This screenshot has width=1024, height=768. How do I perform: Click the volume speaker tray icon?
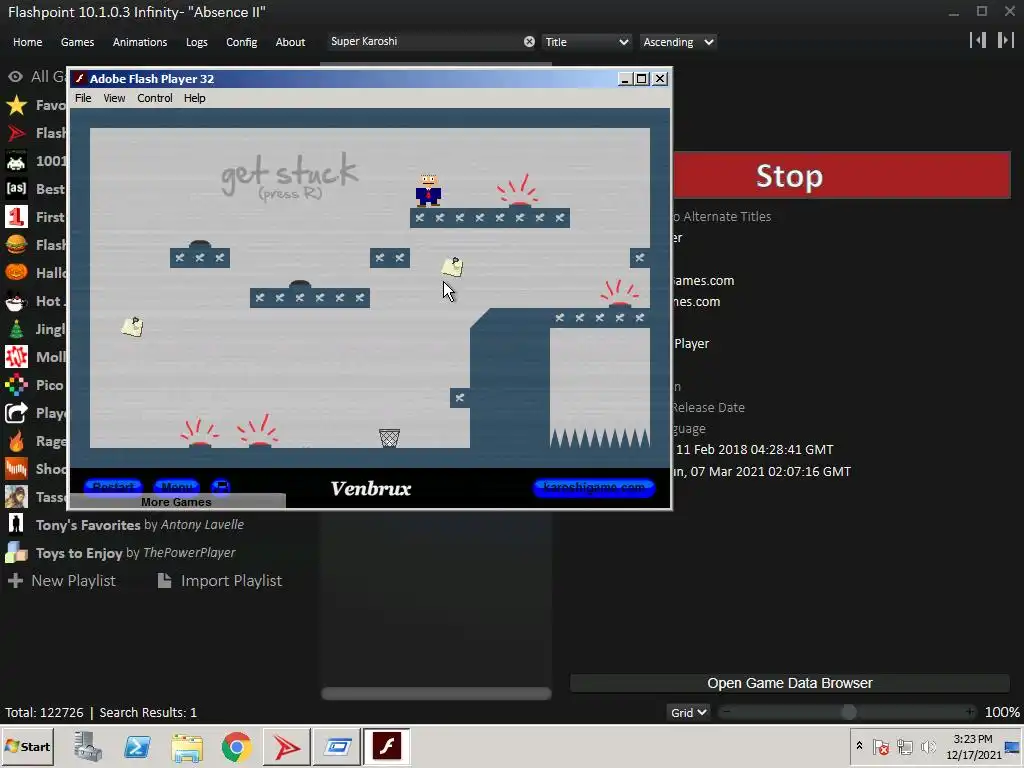coord(928,746)
